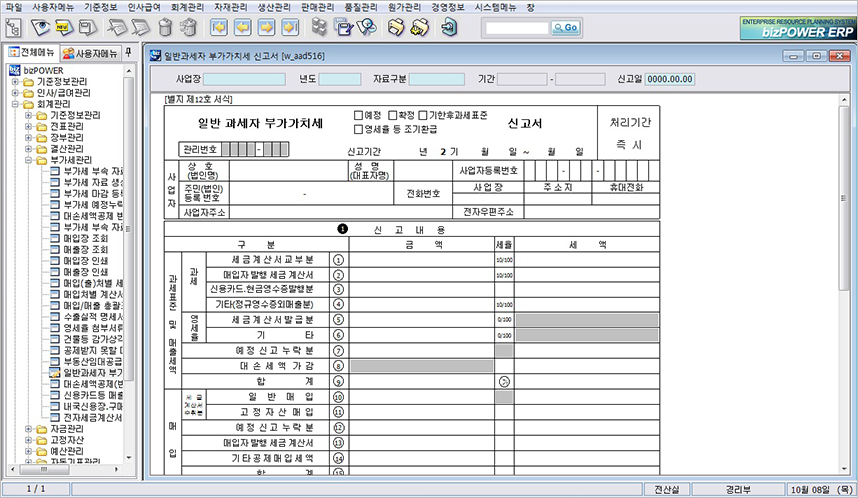
Task: Open 매입장 조회 in the tree
Action: click(x=85, y=238)
